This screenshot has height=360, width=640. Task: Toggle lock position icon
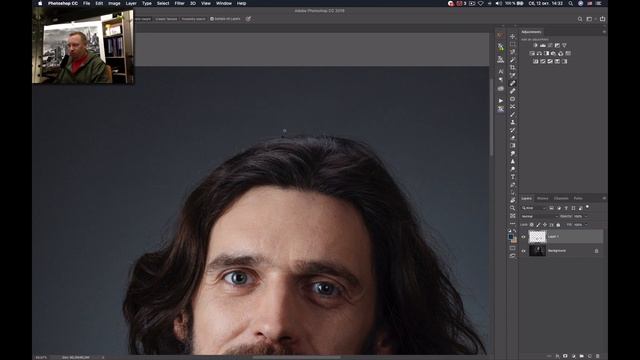545,224
